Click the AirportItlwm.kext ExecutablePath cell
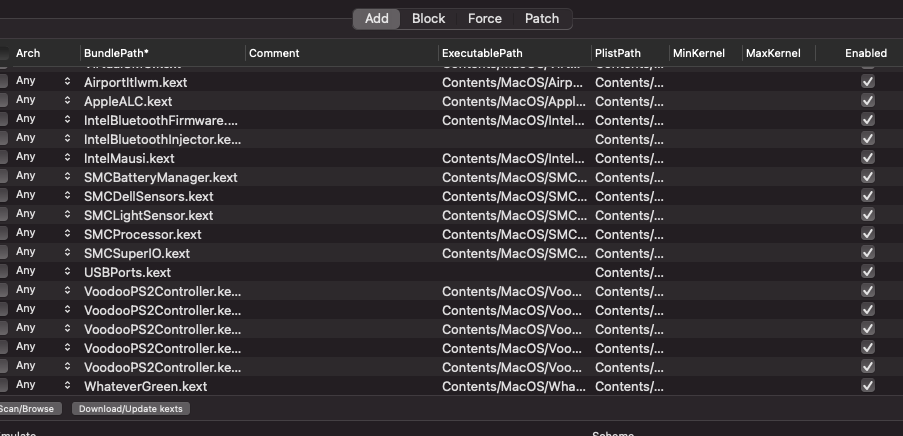This screenshot has height=436, width=903. pos(514,82)
